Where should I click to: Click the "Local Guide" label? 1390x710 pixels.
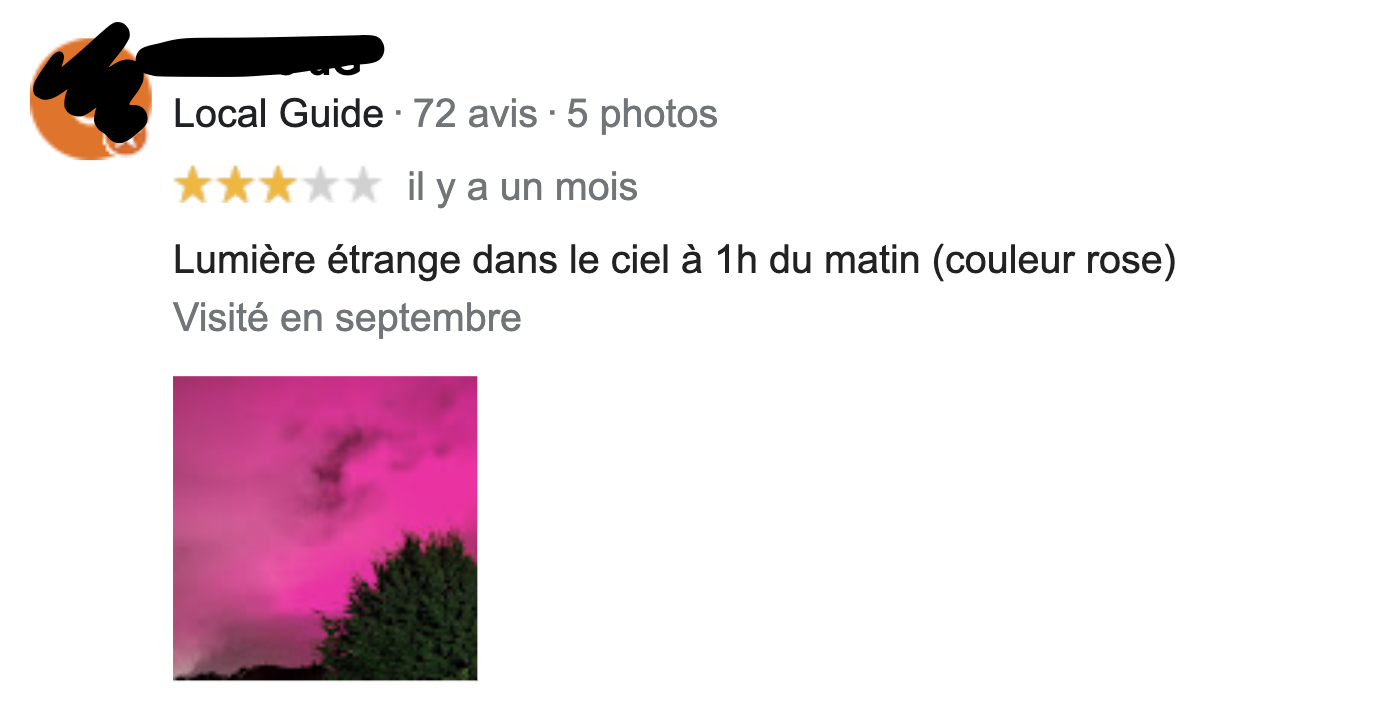pos(278,114)
